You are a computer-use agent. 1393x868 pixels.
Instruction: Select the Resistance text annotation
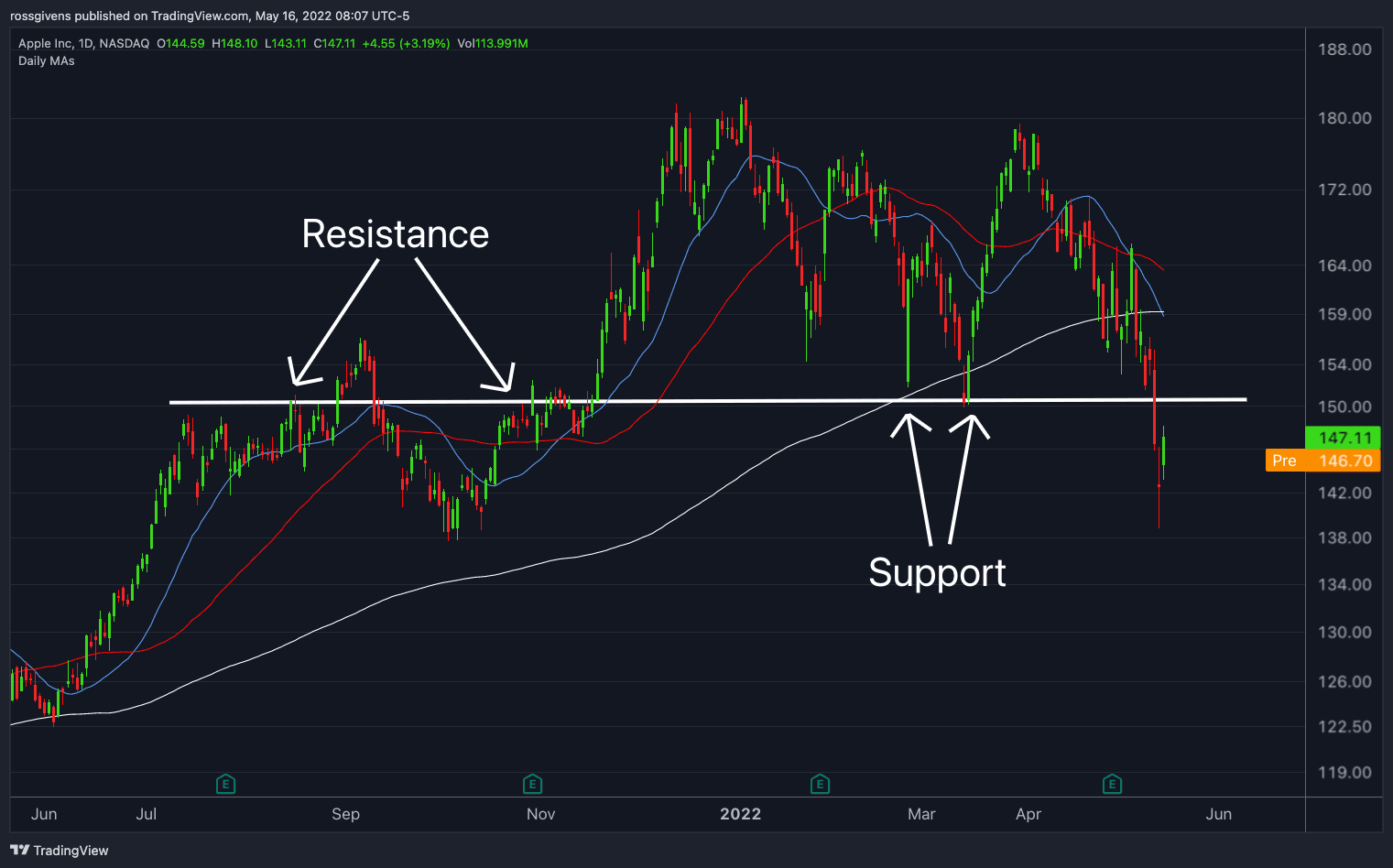(x=395, y=234)
